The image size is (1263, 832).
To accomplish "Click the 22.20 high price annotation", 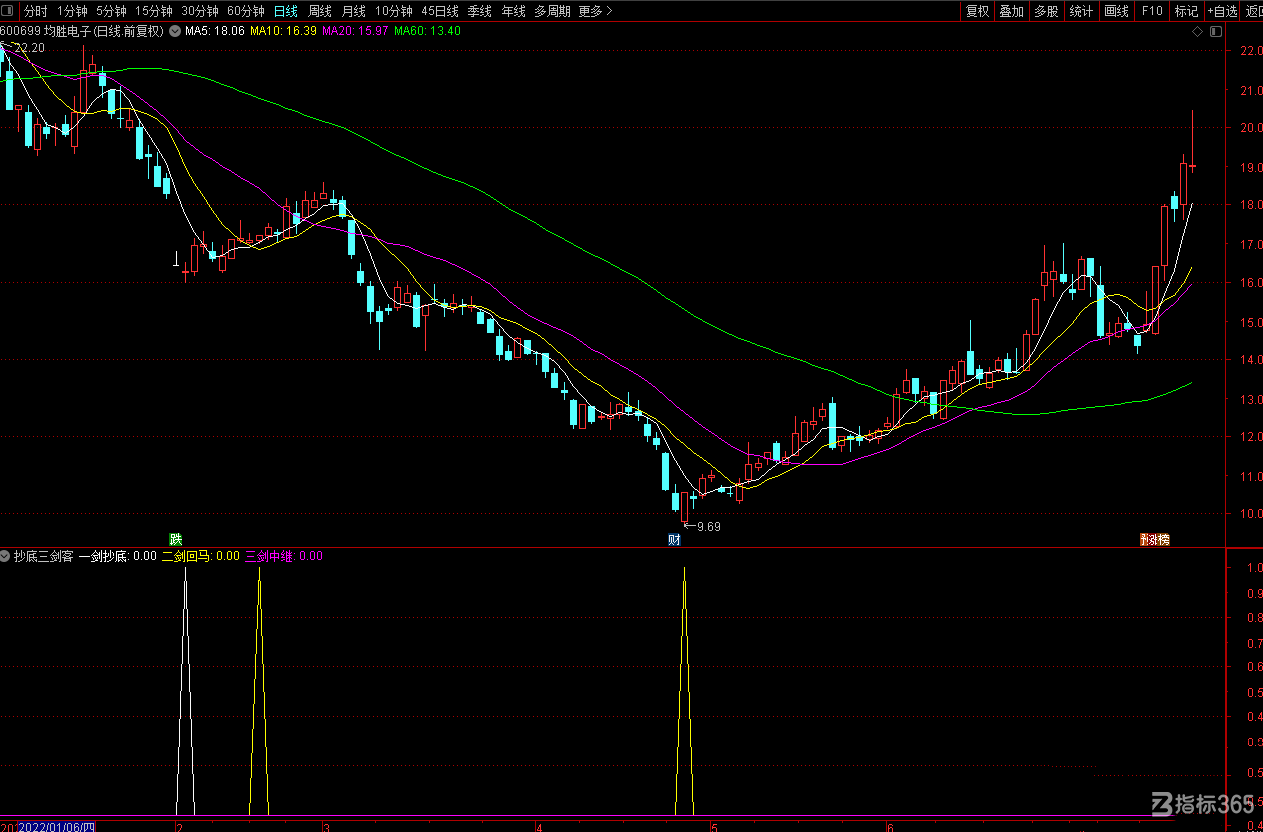I will click(x=30, y=47).
